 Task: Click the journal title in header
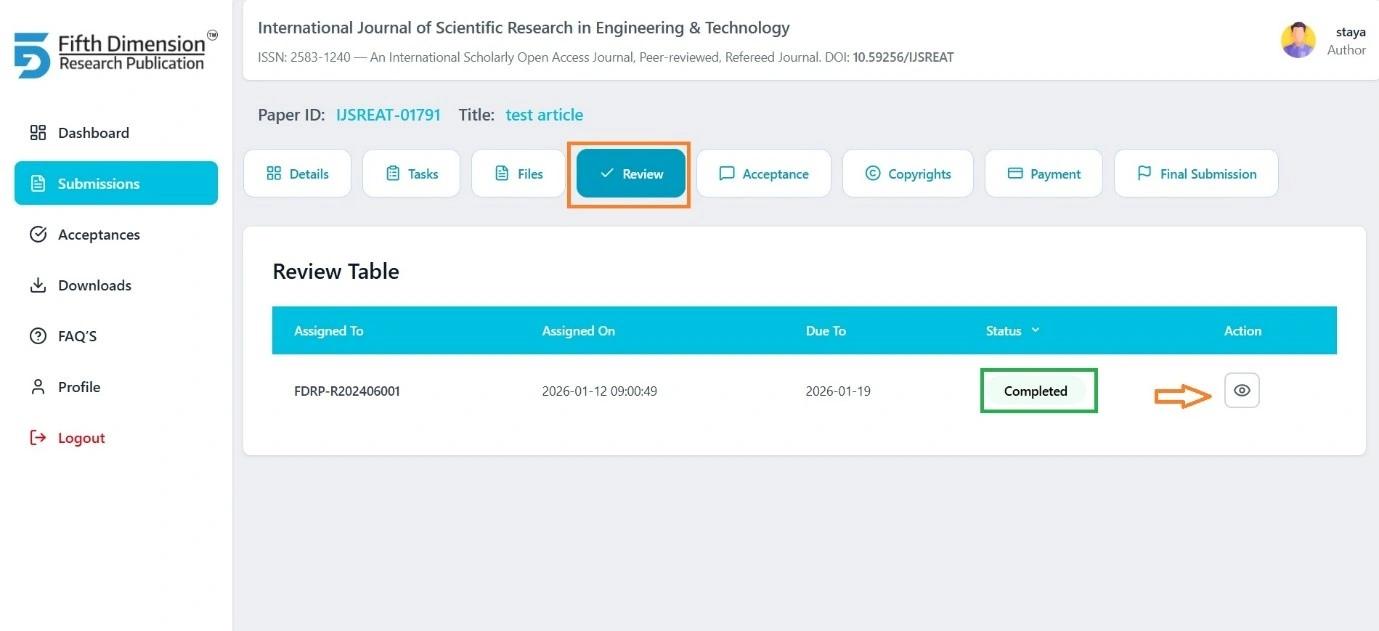click(x=524, y=28)
